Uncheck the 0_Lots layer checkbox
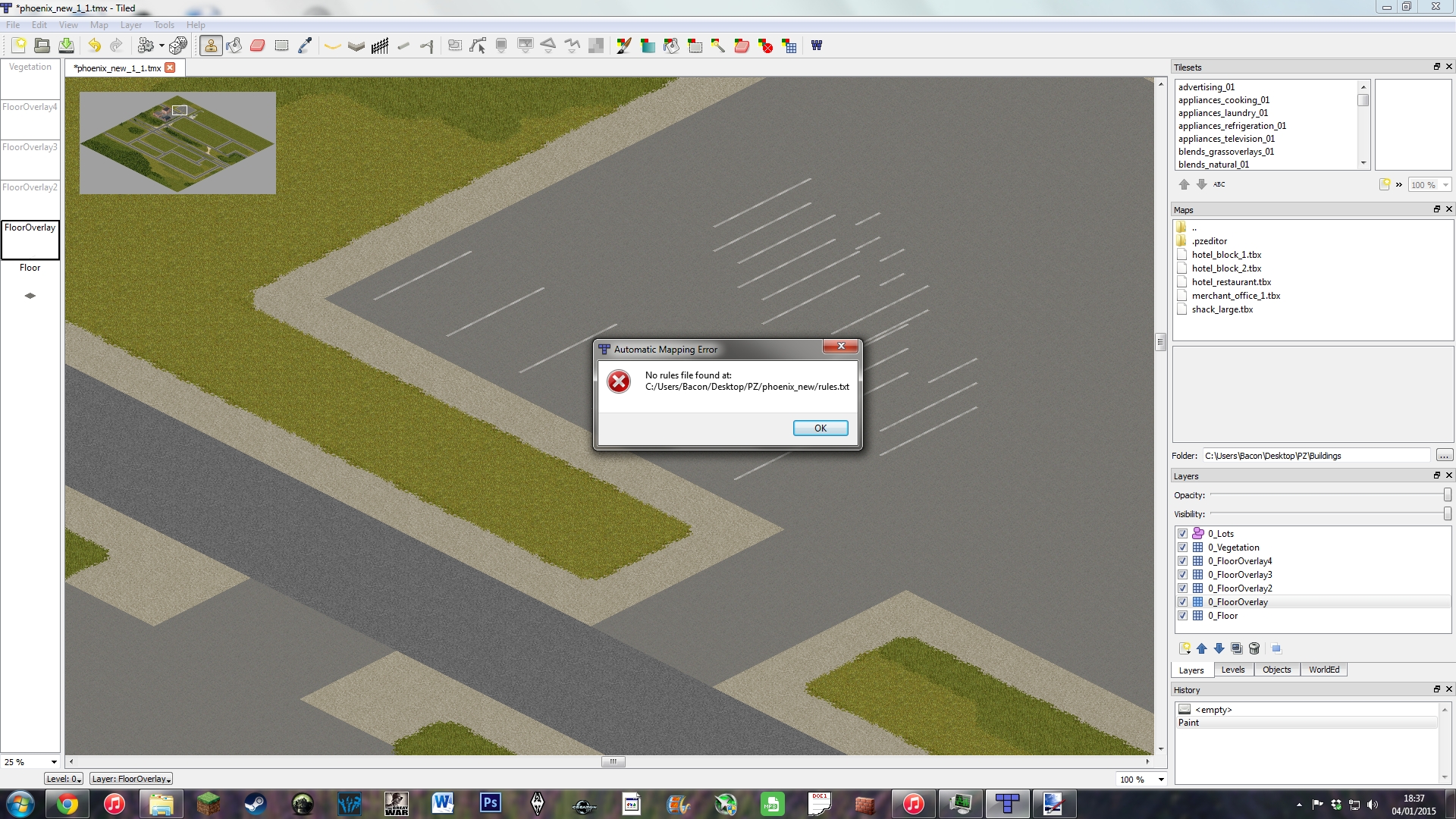The image size is (1456, 819). click(x=1182, y=534)
